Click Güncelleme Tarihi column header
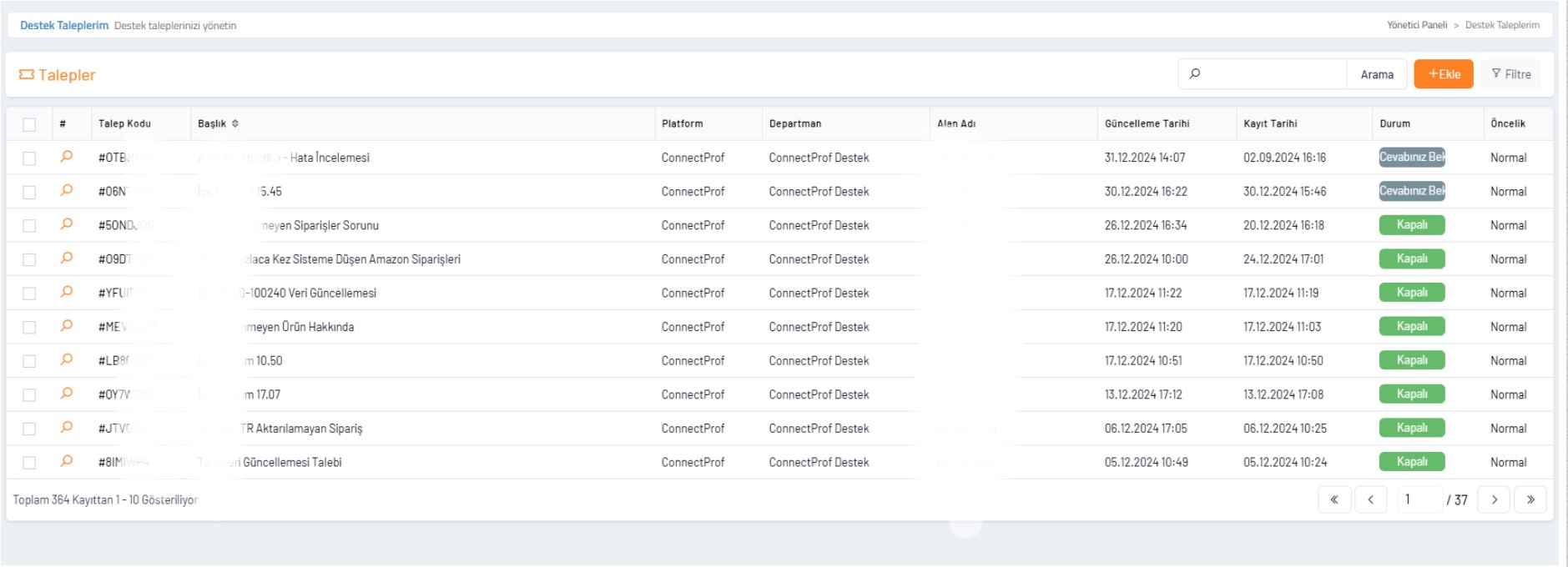This screenshot has height=567, width=1568. pyautogui.click(x=1147, y=123)
